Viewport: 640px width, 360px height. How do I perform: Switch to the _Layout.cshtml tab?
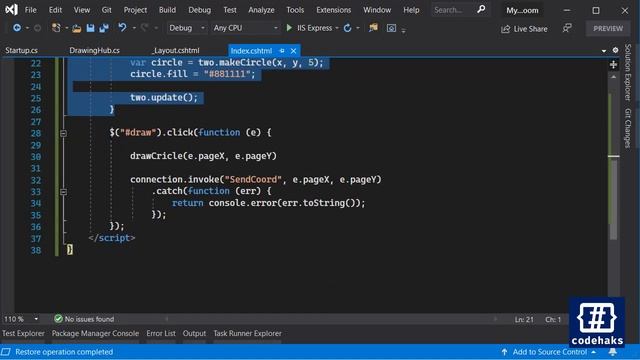point(176,51)
